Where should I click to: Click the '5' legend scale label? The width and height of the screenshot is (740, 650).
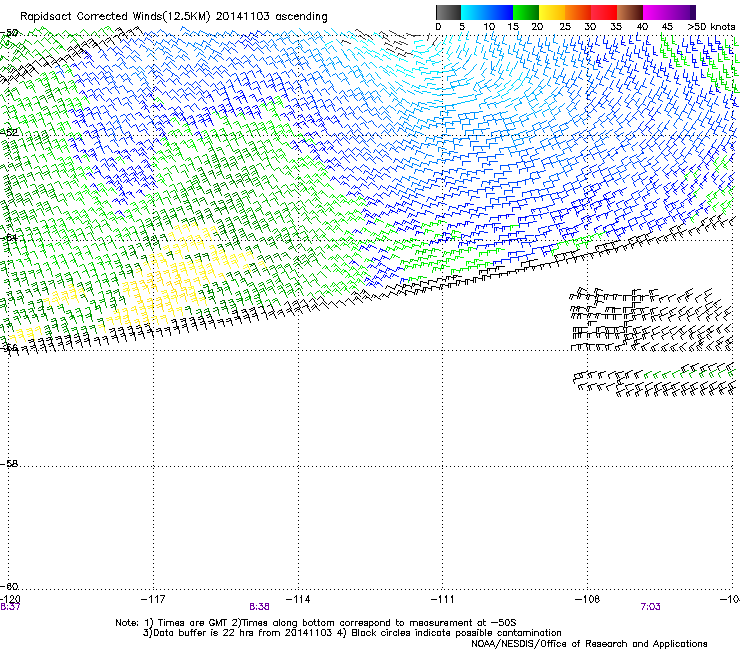[462, 27]
